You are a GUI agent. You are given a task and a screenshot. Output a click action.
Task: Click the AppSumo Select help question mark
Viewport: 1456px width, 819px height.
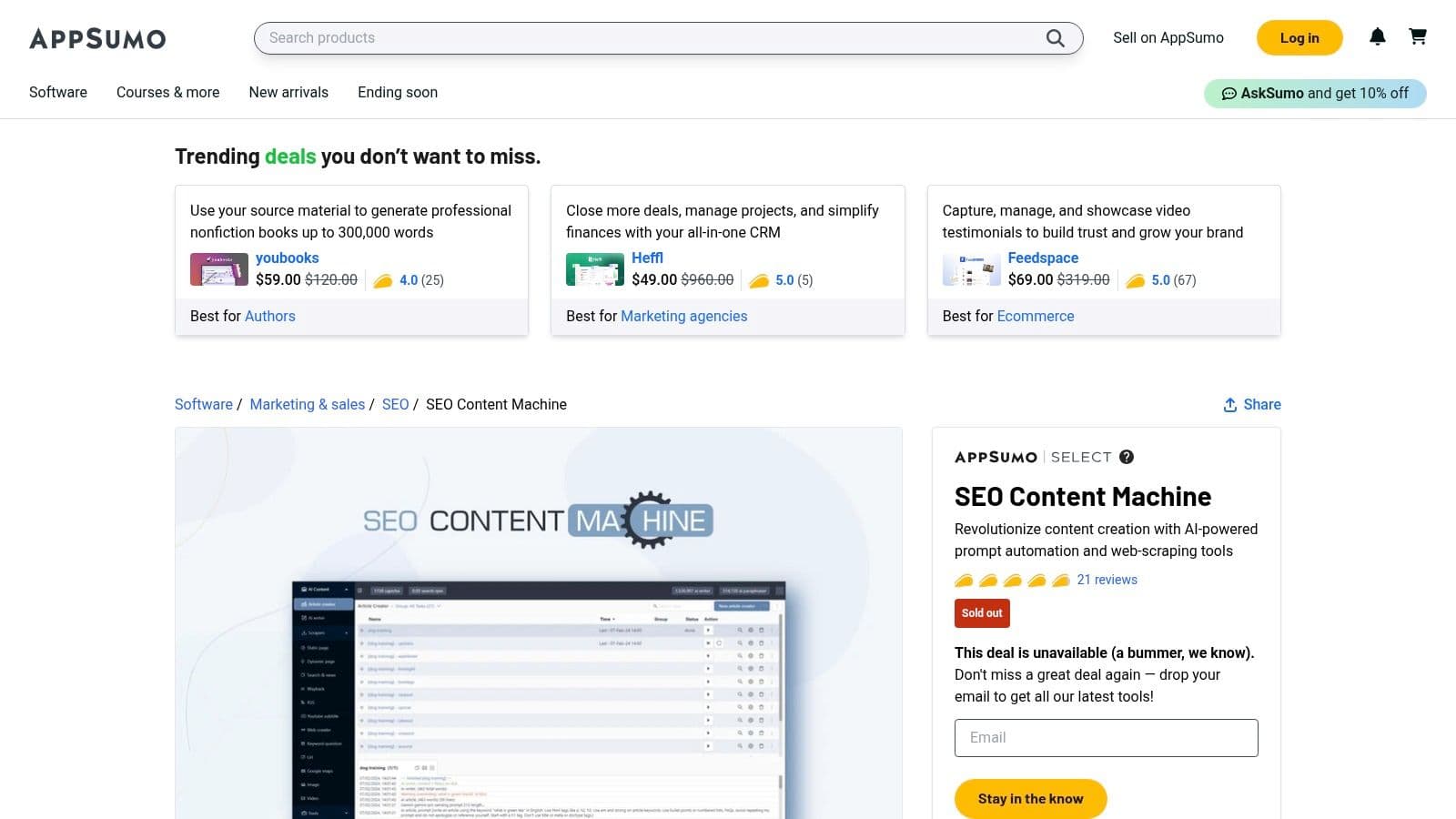pos(1127,457)
